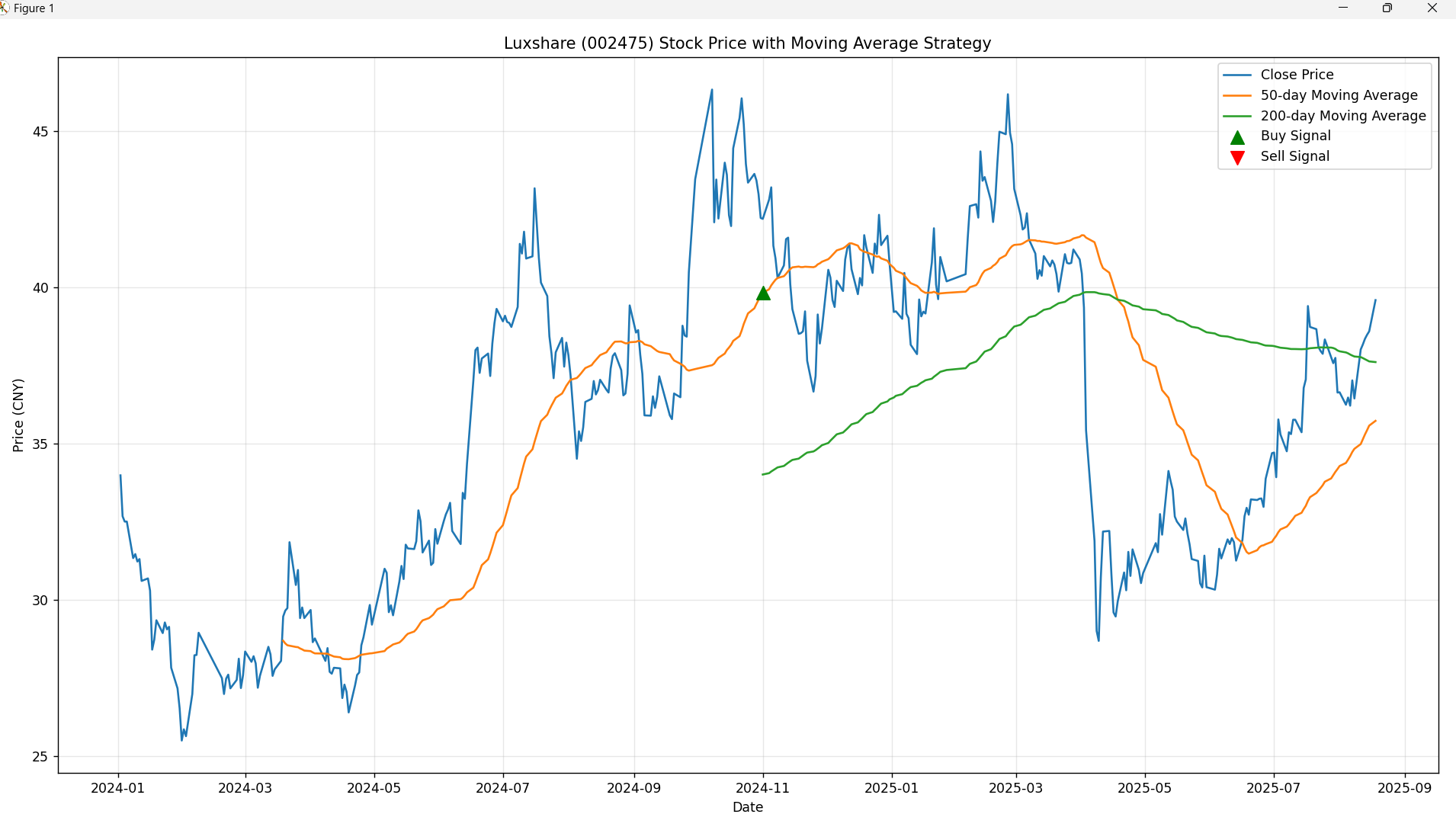Click the 'Close Price' legend label
Viewport: 1456px width, 827px height.
coord(1297,75)
